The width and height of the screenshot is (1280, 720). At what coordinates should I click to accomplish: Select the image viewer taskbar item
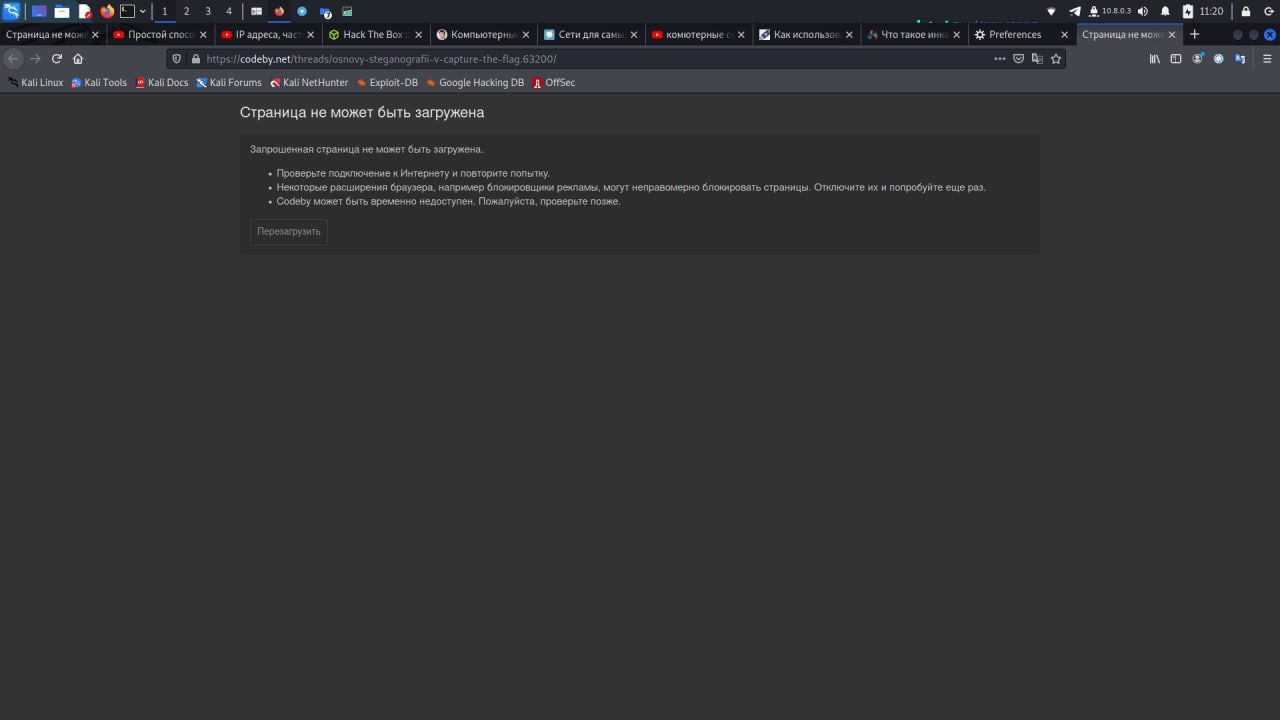point(347,11)
